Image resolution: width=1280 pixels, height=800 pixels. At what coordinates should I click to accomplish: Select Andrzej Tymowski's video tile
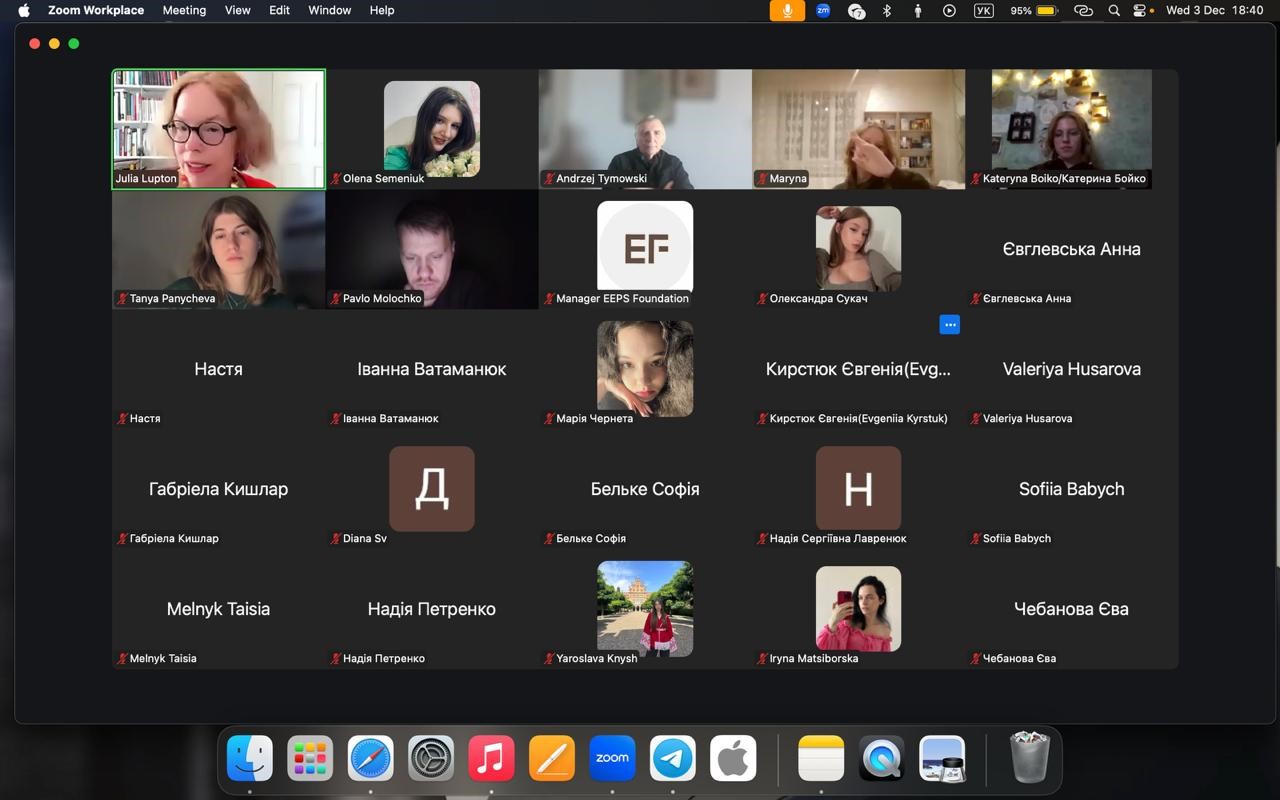(645, 129)
